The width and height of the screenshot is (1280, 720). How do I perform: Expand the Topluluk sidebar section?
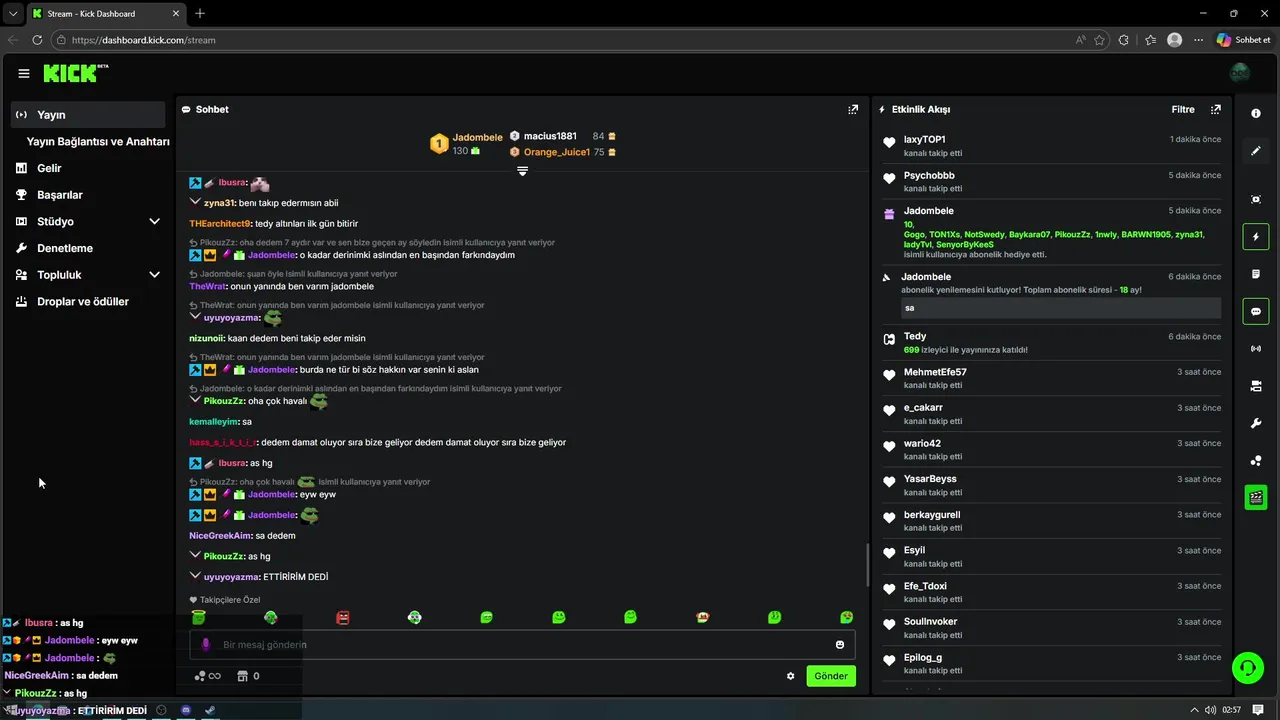pyautogui.click(x=154, y=274)
